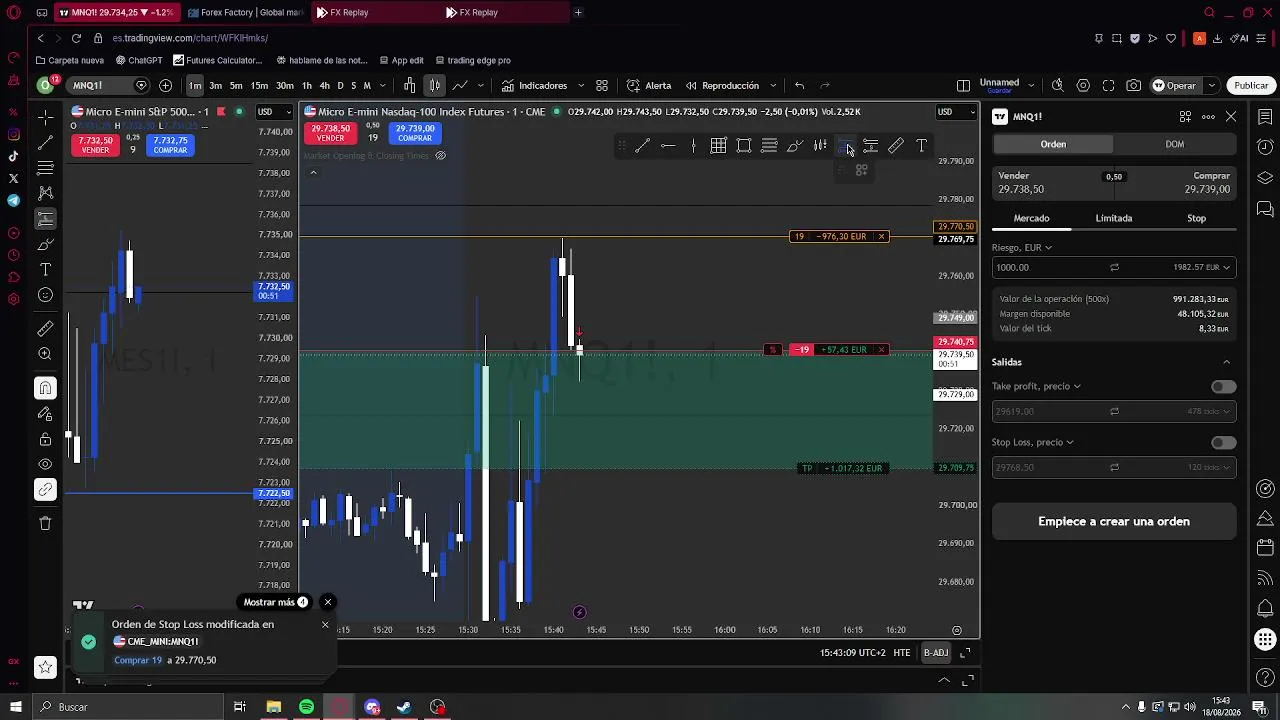The width and height of the screenshot is (1280, 720).
Task: Click the trash remove objects icon
Action: [x=45, y=523]
